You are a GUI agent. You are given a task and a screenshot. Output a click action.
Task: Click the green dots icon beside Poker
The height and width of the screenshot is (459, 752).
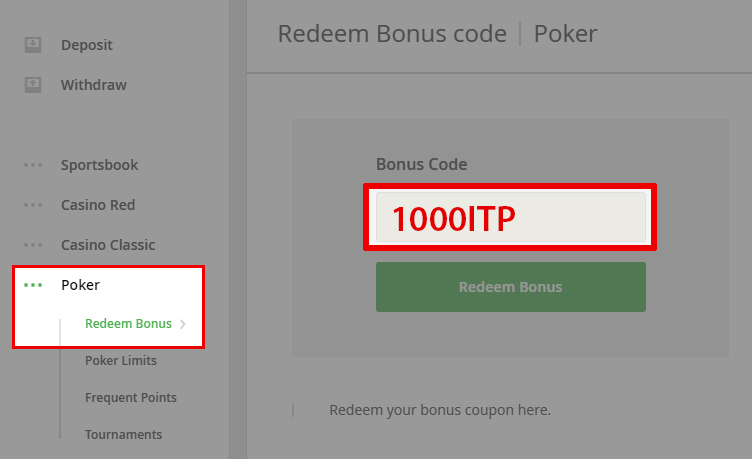[33, 285]
